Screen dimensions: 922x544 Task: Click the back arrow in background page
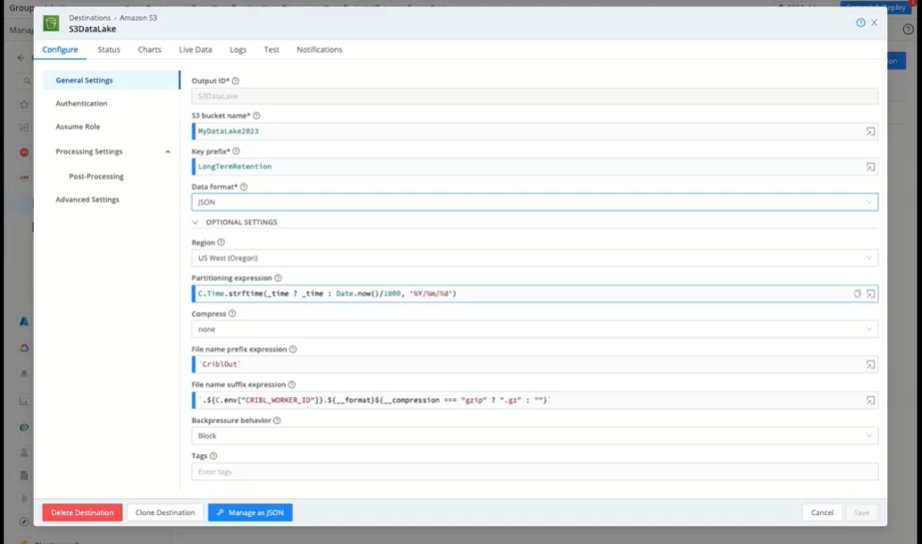pyautogui.click(x=21, y=58)
